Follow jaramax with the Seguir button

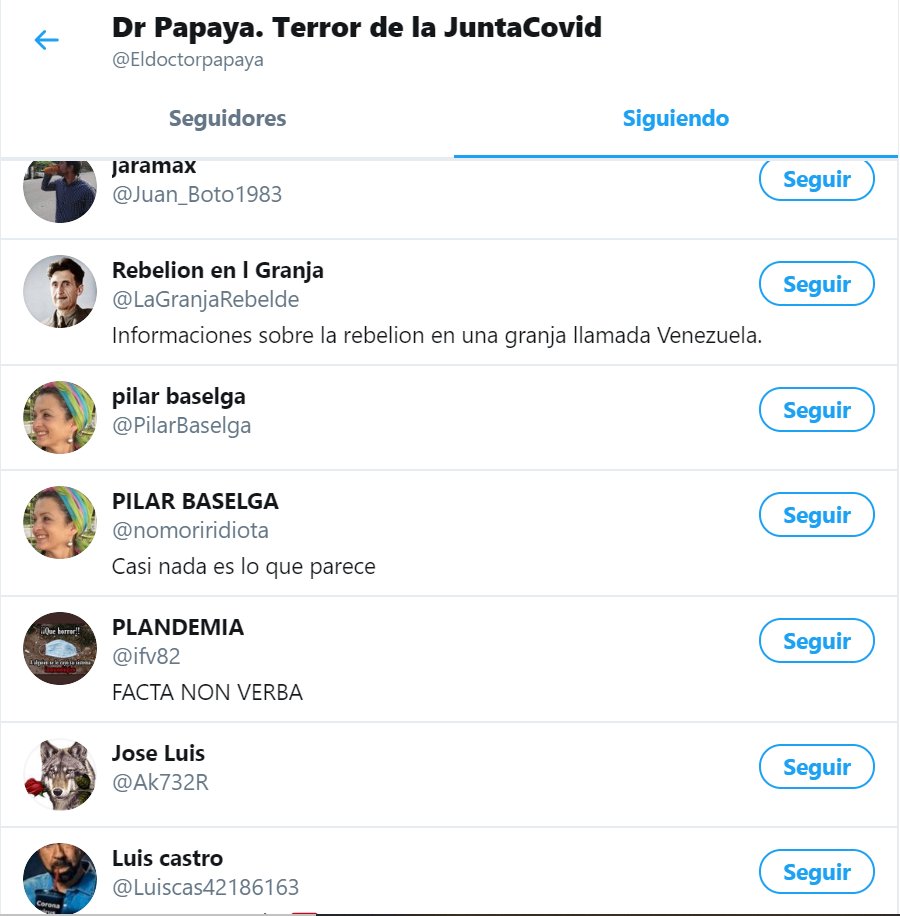pyautogui.click(x=816, y=179)
